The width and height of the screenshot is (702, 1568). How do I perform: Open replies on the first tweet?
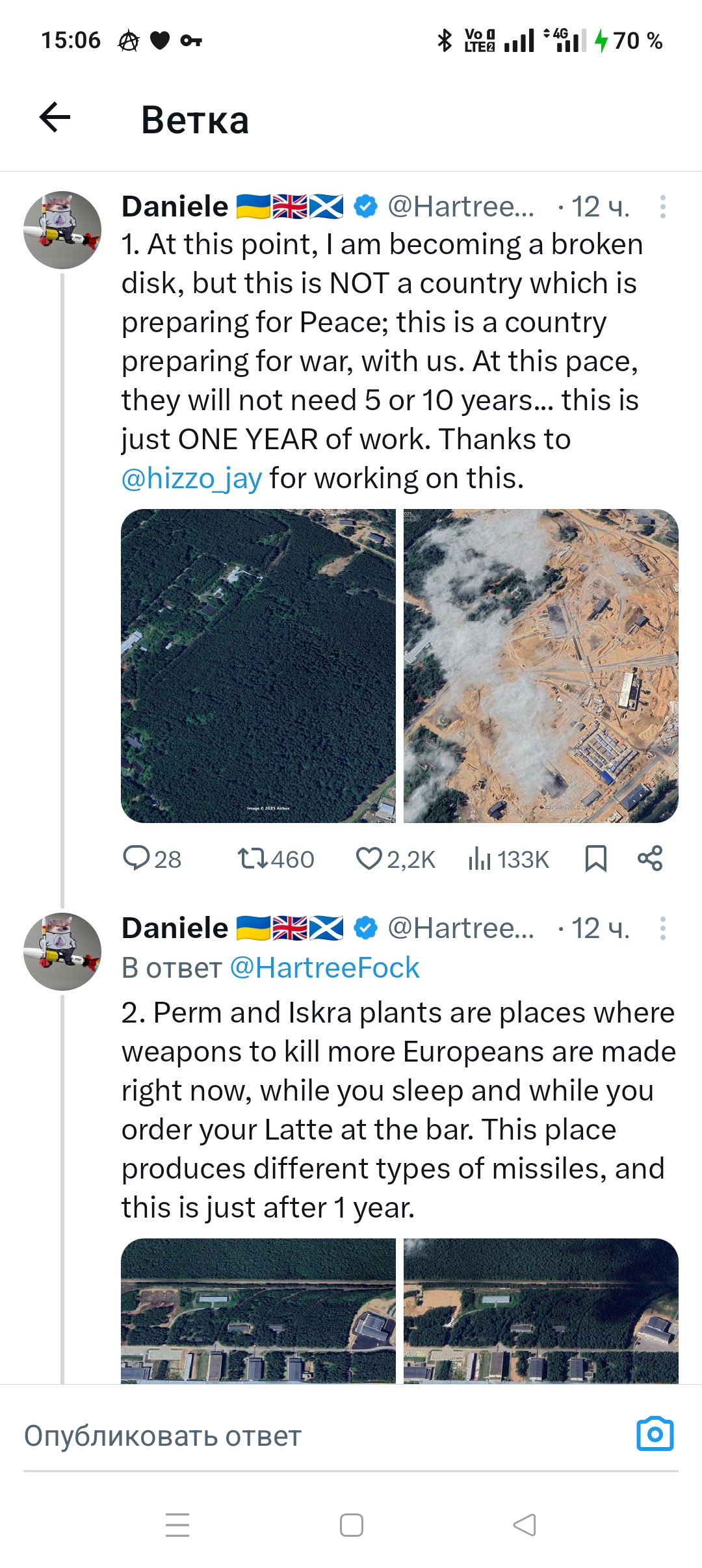click(152, 859)
